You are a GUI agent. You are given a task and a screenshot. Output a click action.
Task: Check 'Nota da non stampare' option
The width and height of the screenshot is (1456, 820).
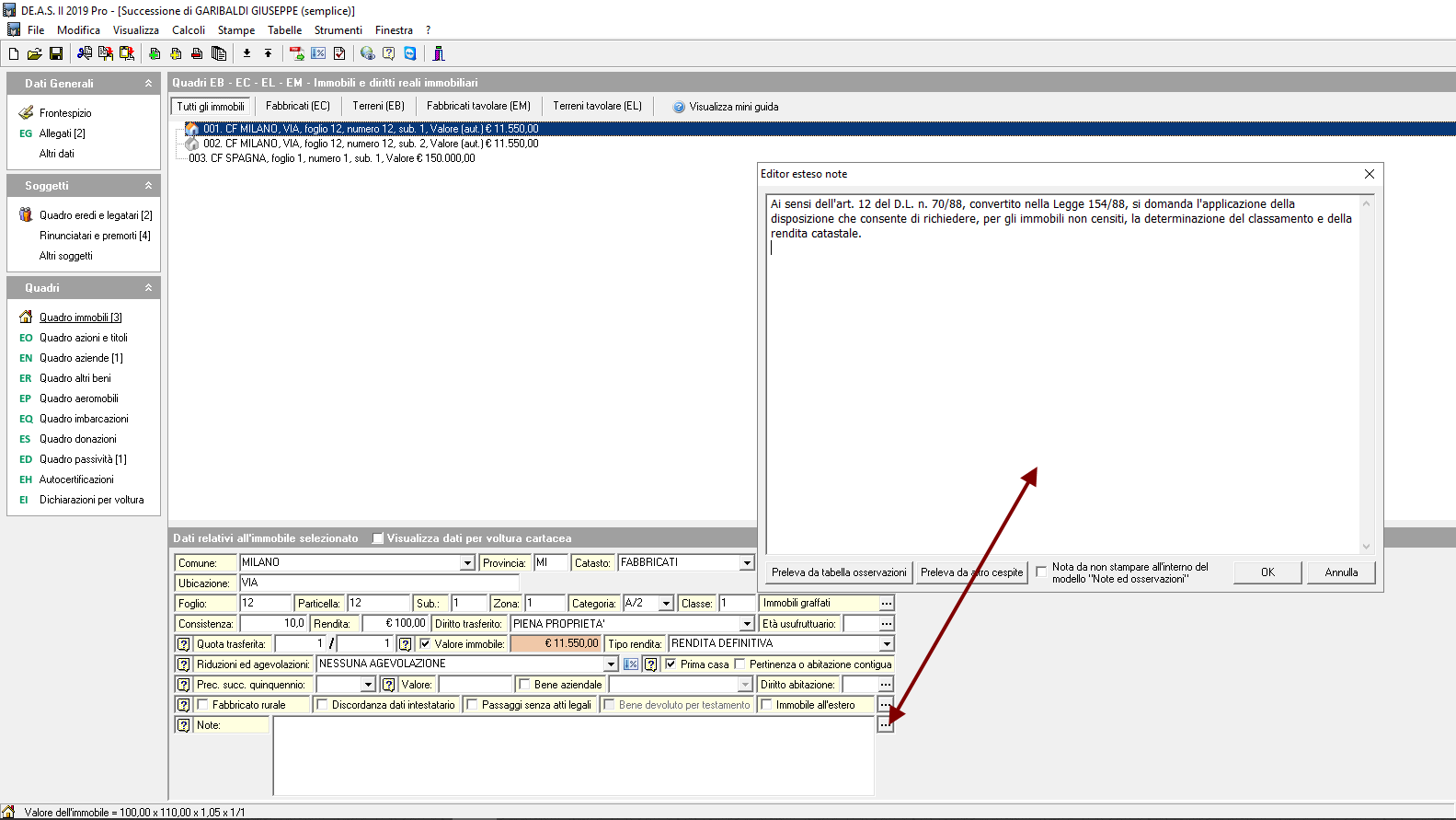coord(1041,572)
